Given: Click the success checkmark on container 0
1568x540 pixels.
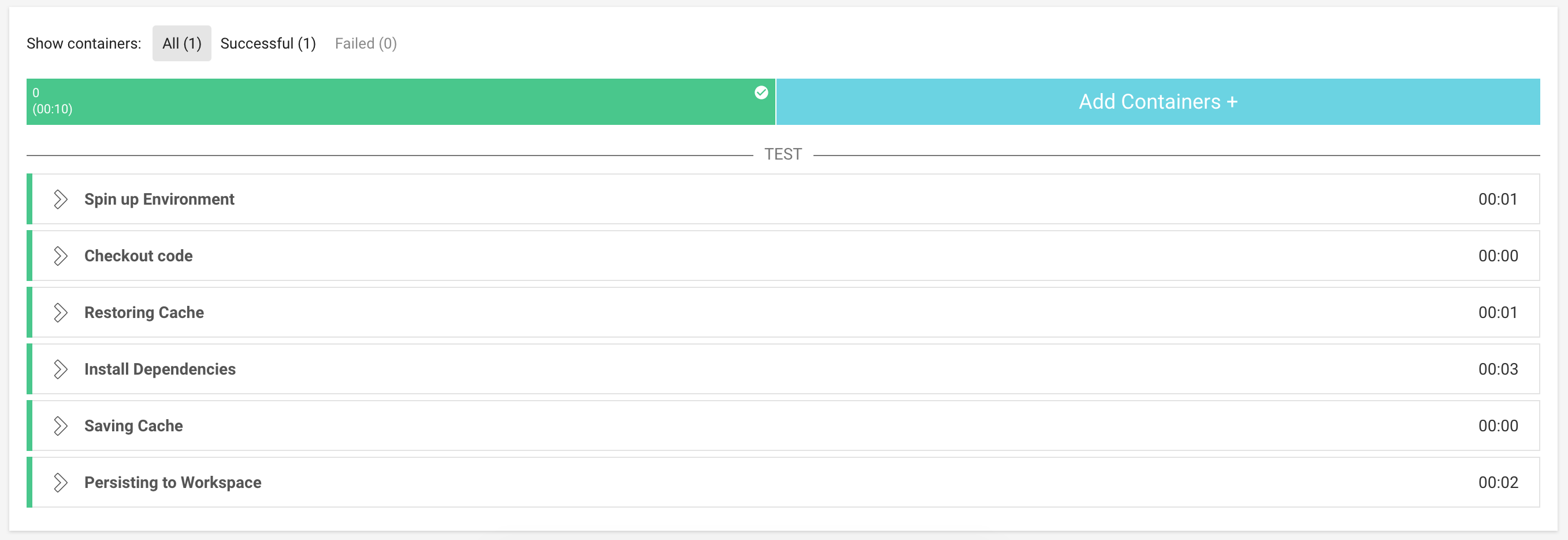Looking at the screenshot, I should tap(760, 93).
